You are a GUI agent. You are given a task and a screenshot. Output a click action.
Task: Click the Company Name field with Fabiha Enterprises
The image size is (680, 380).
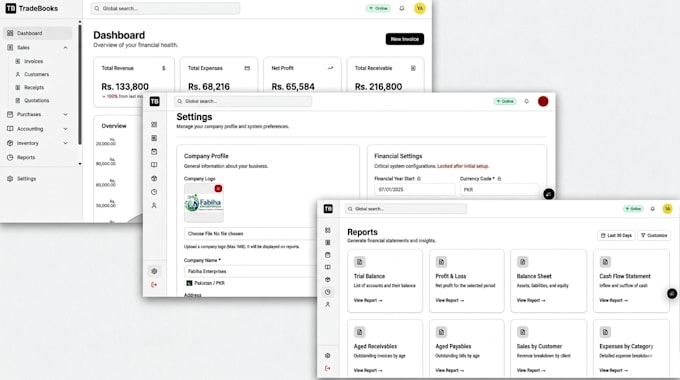[x=250, y=271]
